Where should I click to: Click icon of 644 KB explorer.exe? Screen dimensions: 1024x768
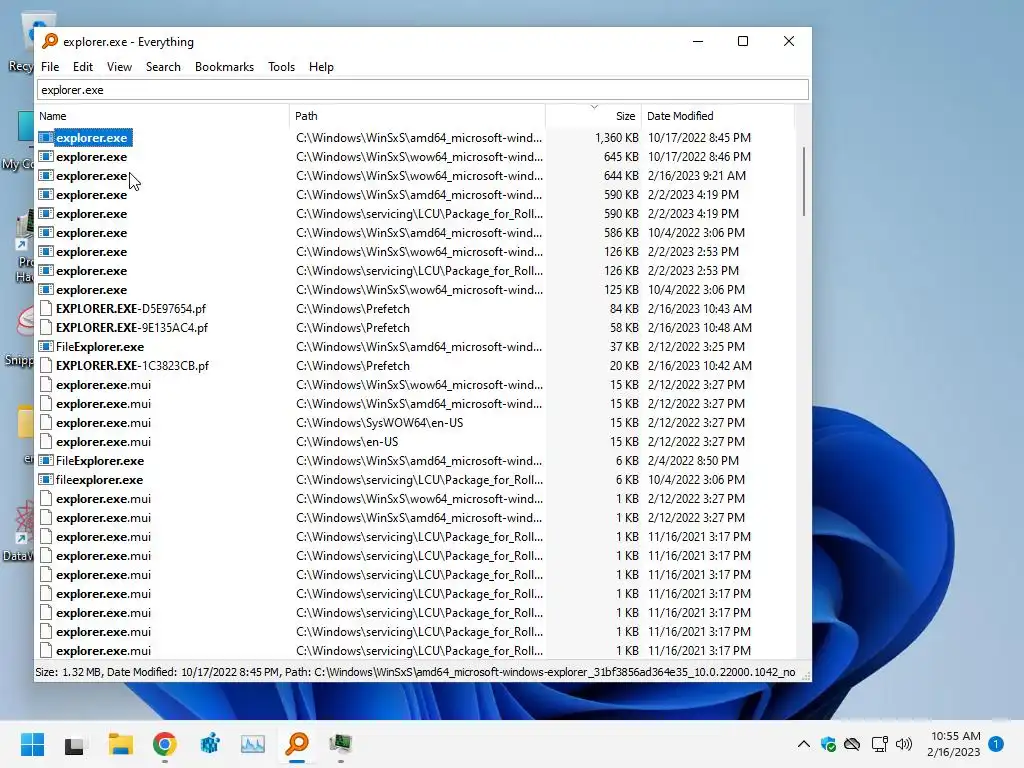pyautogui.click(x=46, y=176)
